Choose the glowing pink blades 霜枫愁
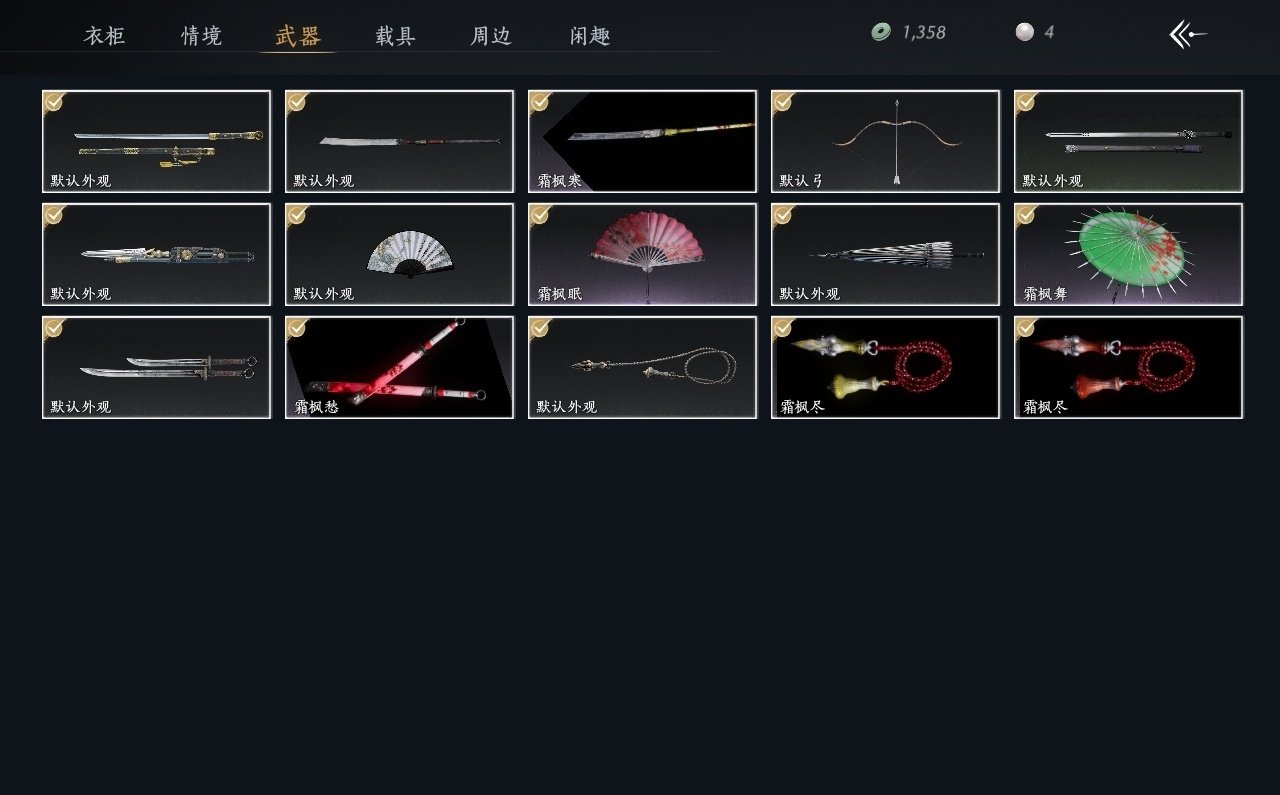 point(399,367)
